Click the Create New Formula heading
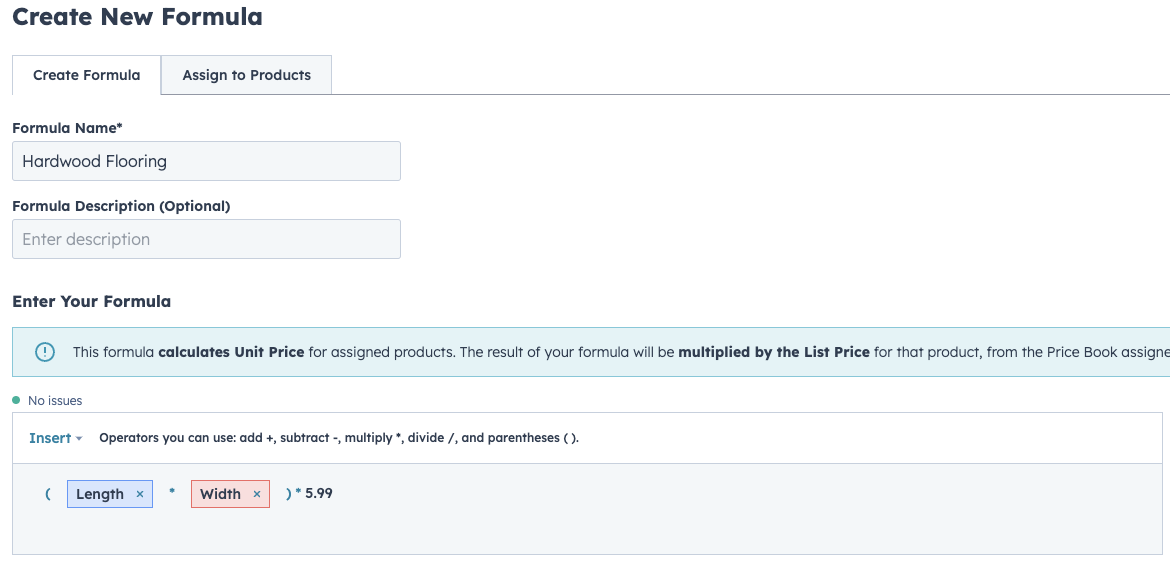 (x=137, y=17)
